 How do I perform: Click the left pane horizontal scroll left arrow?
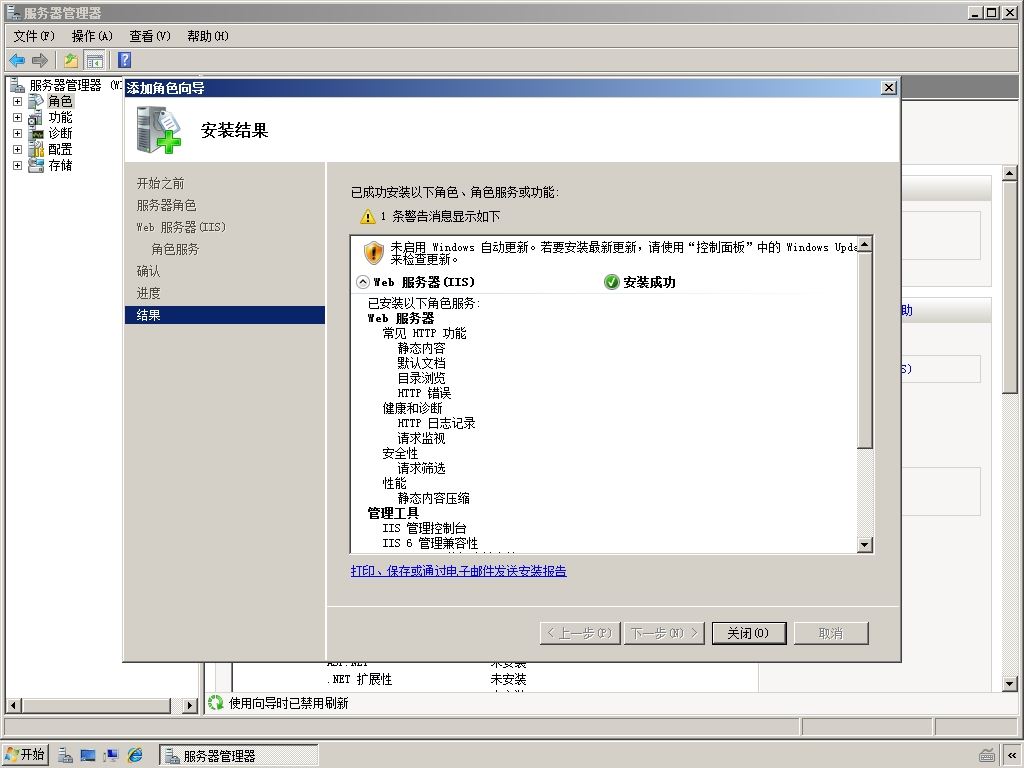[13, 705]
